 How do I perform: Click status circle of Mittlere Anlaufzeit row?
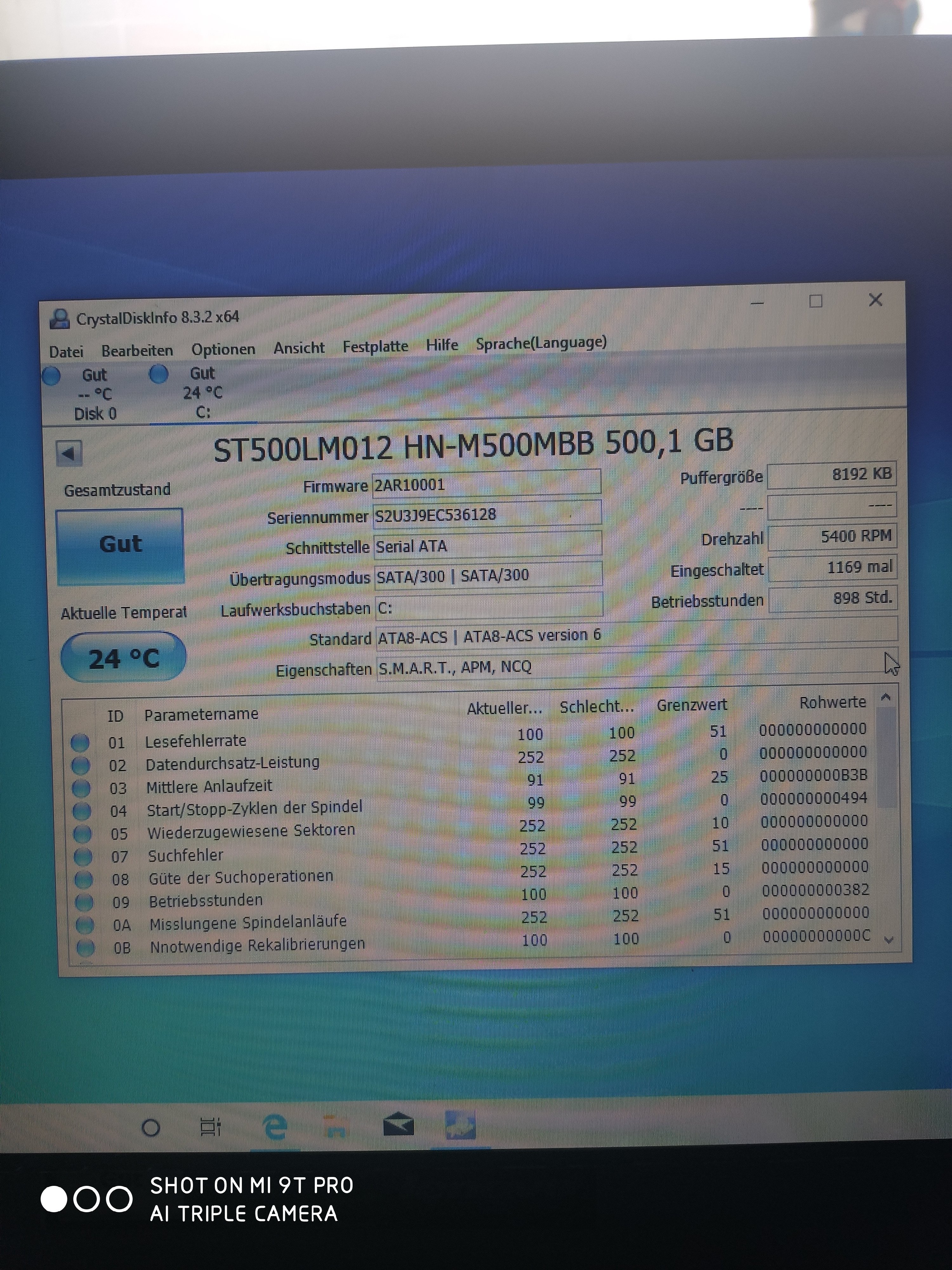coord(81,789)
